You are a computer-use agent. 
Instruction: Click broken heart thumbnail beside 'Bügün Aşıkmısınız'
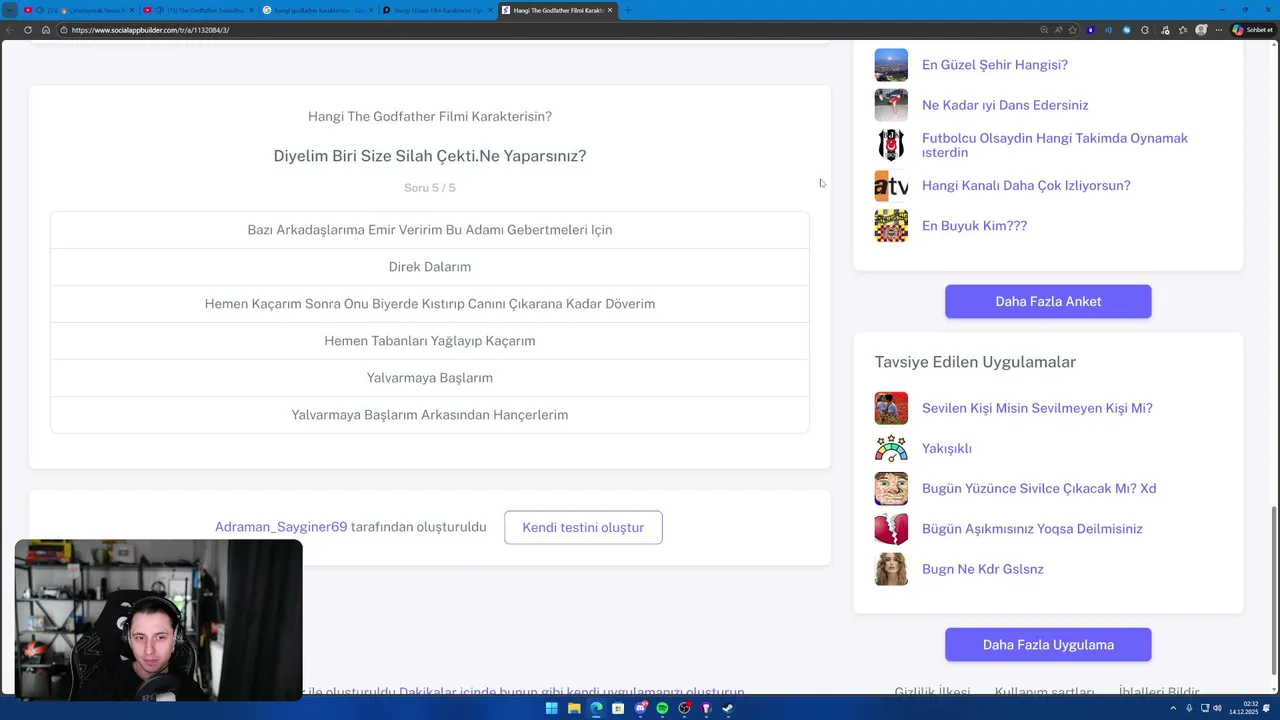[891, 529]
